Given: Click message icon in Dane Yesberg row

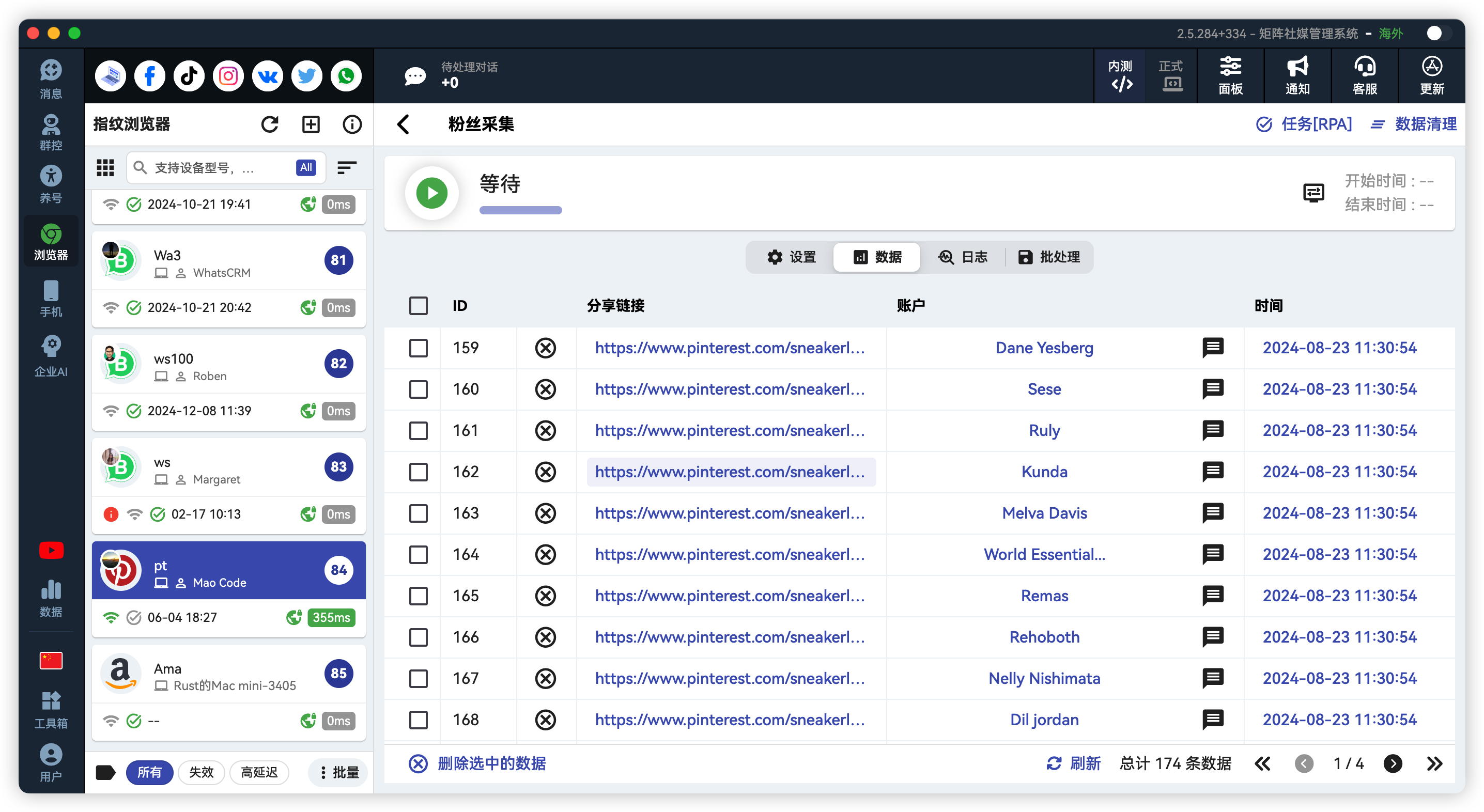Looking at the screenshot, I should tap(1213, 348).
